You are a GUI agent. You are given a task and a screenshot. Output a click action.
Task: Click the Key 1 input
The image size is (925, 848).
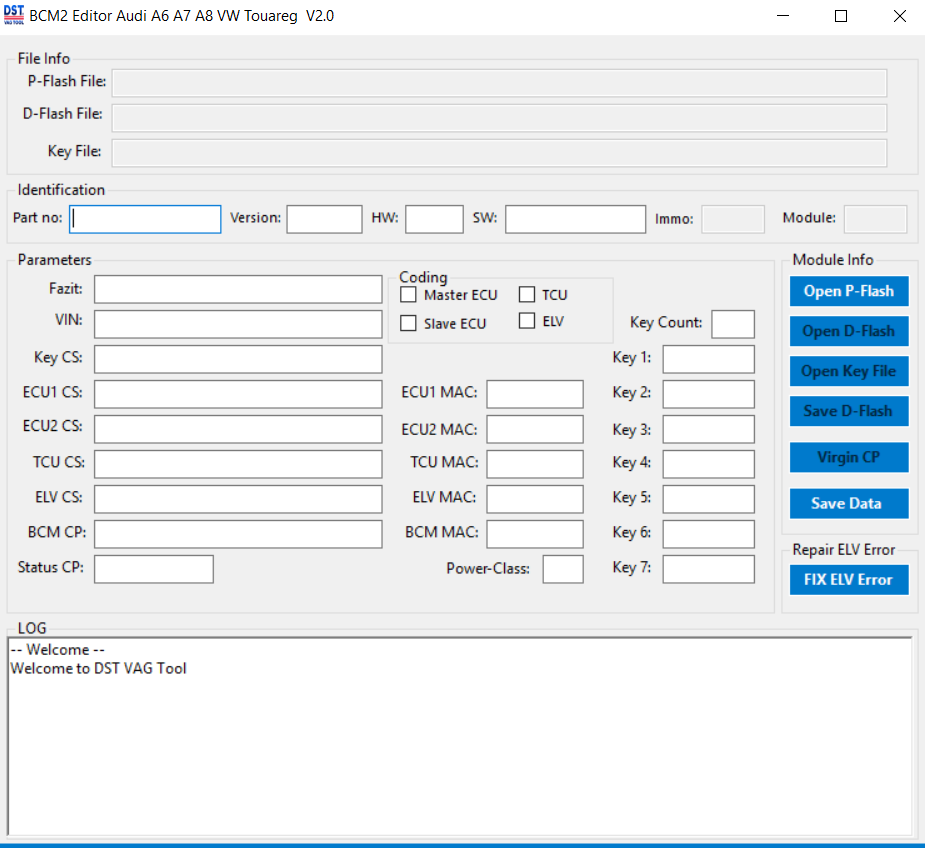(x=708, y=359)
